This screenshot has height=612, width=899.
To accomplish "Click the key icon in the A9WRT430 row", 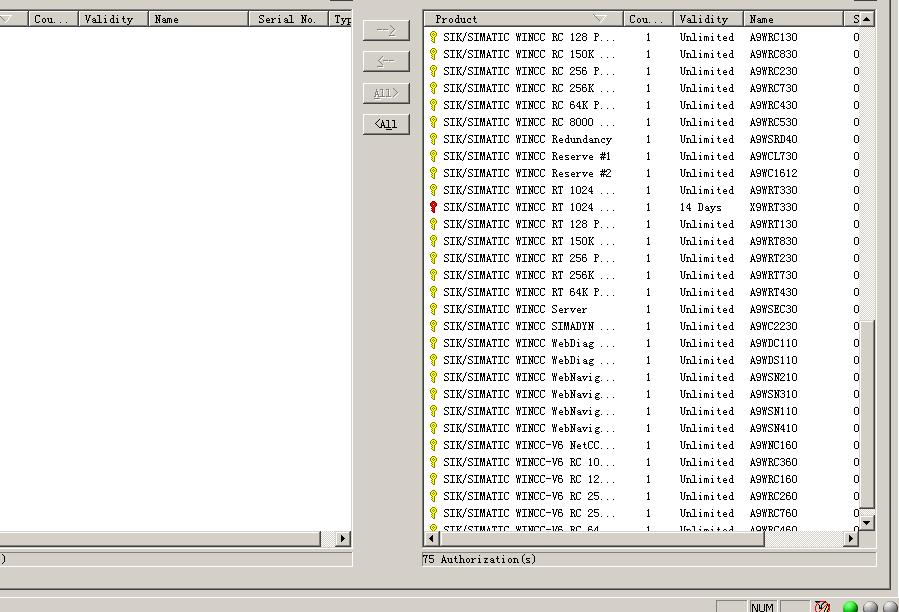I will [x=433, y=293].
